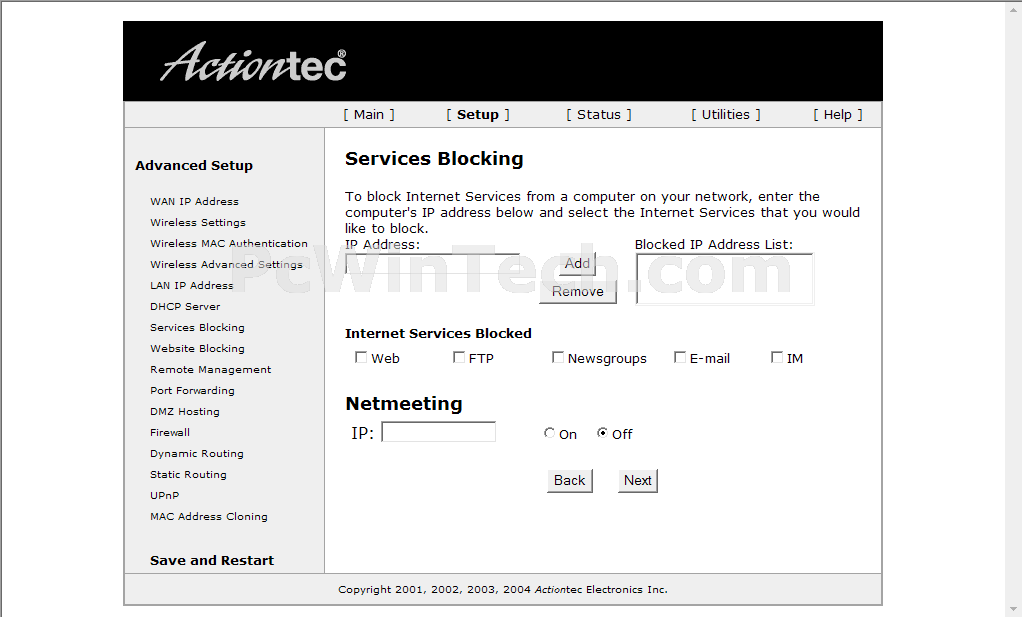Select the Setup tab
This screenshot has height=617, width=1022.
(478, 115)
